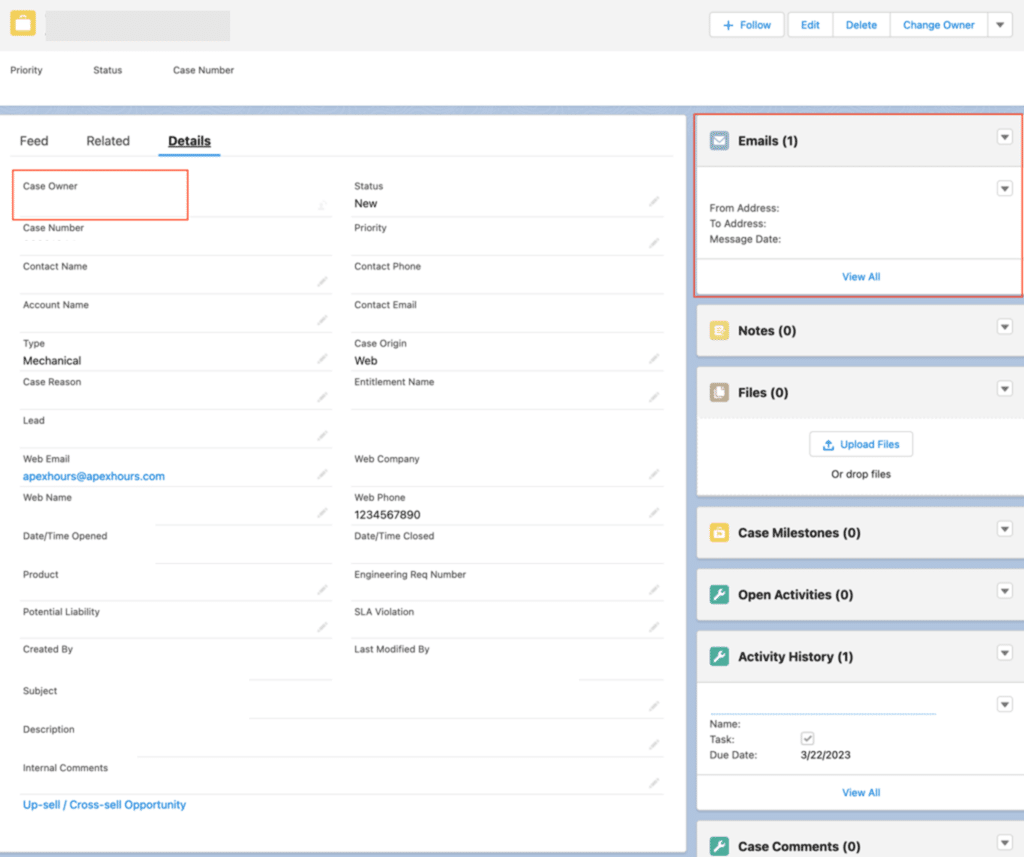Click View All under Emails
This screenshot has height=857, width=1024.
tap(860, 277)
